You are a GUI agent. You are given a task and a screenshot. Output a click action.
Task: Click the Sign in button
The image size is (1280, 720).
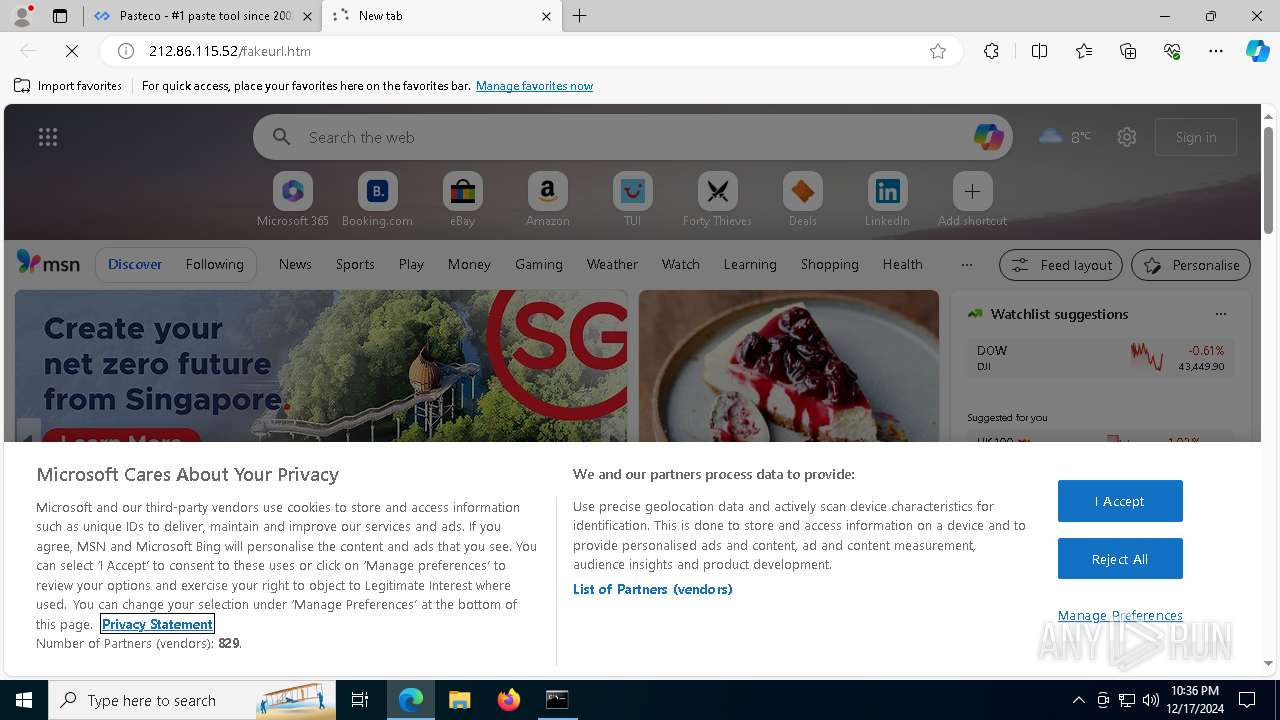pos(1196,137)
